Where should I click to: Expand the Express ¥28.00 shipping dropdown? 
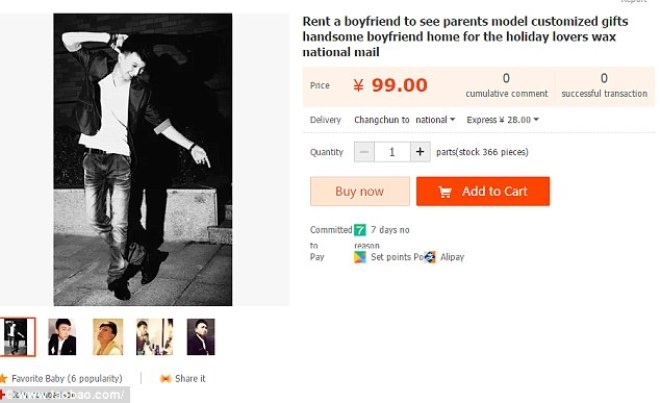[503, 120]
